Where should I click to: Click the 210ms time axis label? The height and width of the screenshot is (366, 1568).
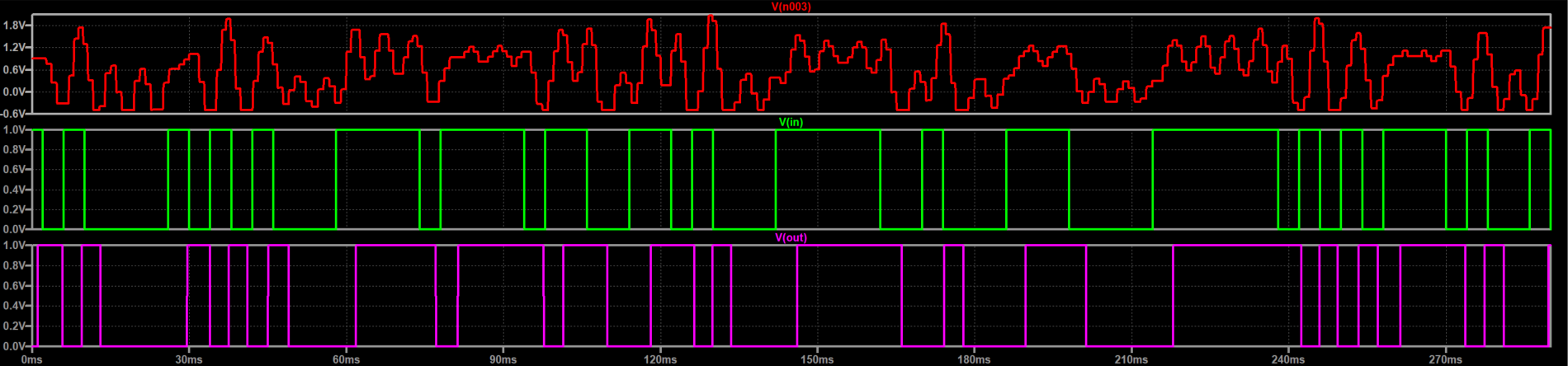[1131, 360]
